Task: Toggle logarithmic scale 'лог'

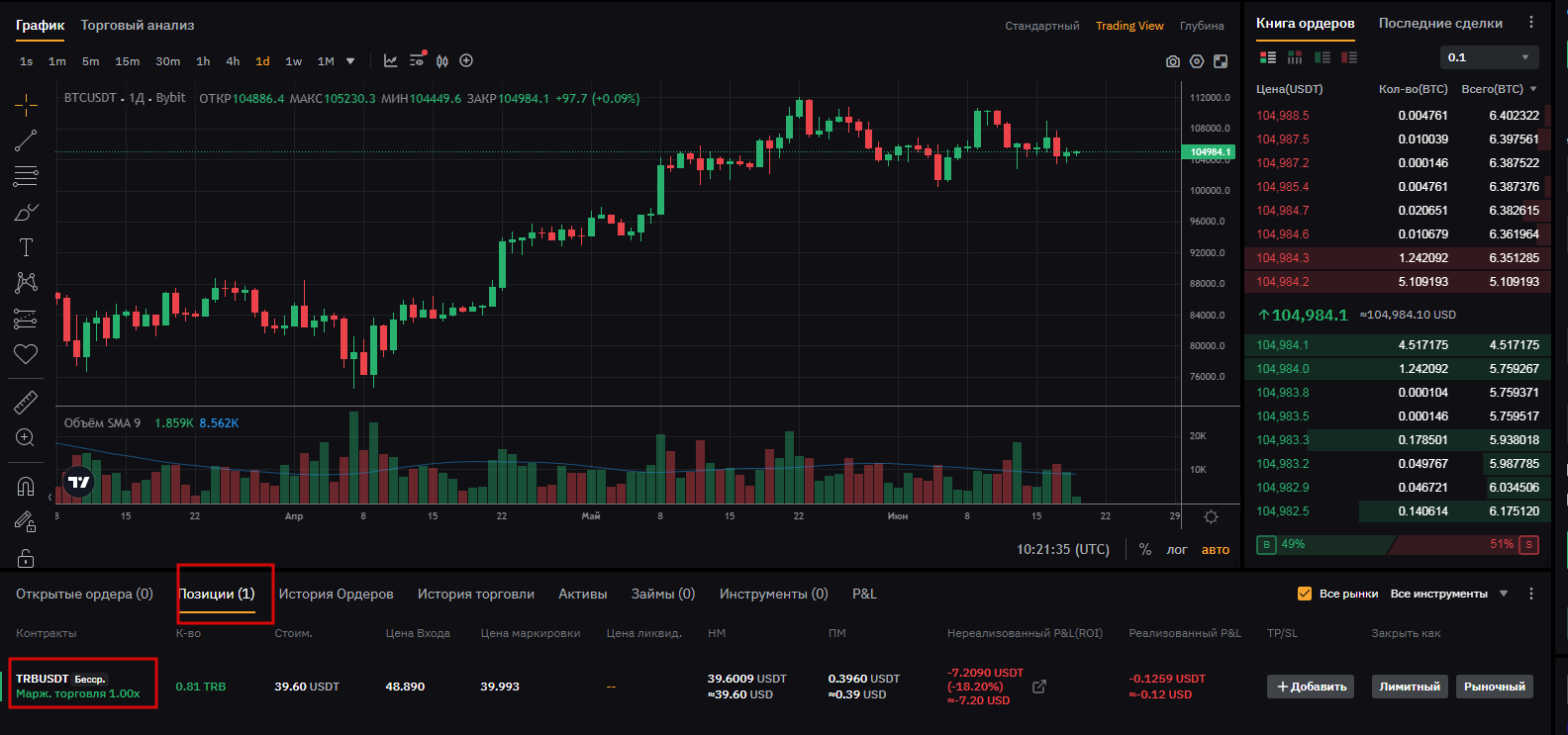Action: point(1177,550)
